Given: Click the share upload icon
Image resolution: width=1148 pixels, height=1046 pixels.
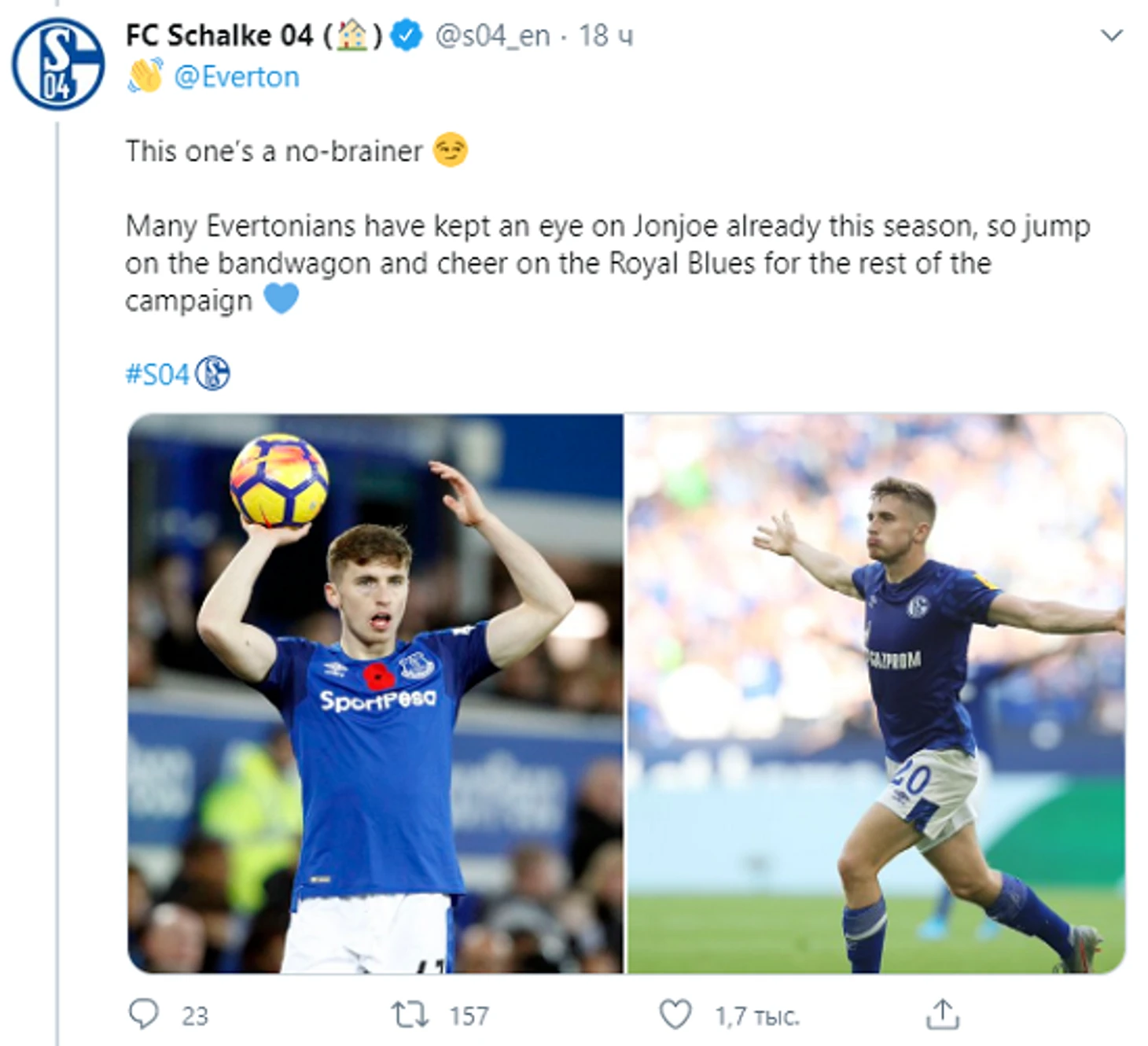Looking at the screenshot, I should [943, 1015].
